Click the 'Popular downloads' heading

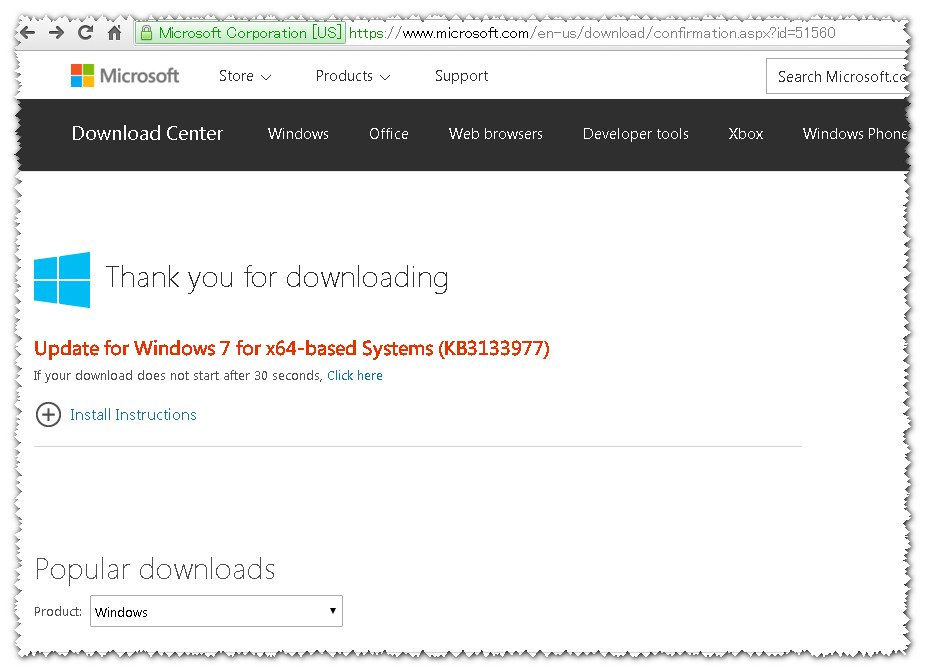click(155, 570)
